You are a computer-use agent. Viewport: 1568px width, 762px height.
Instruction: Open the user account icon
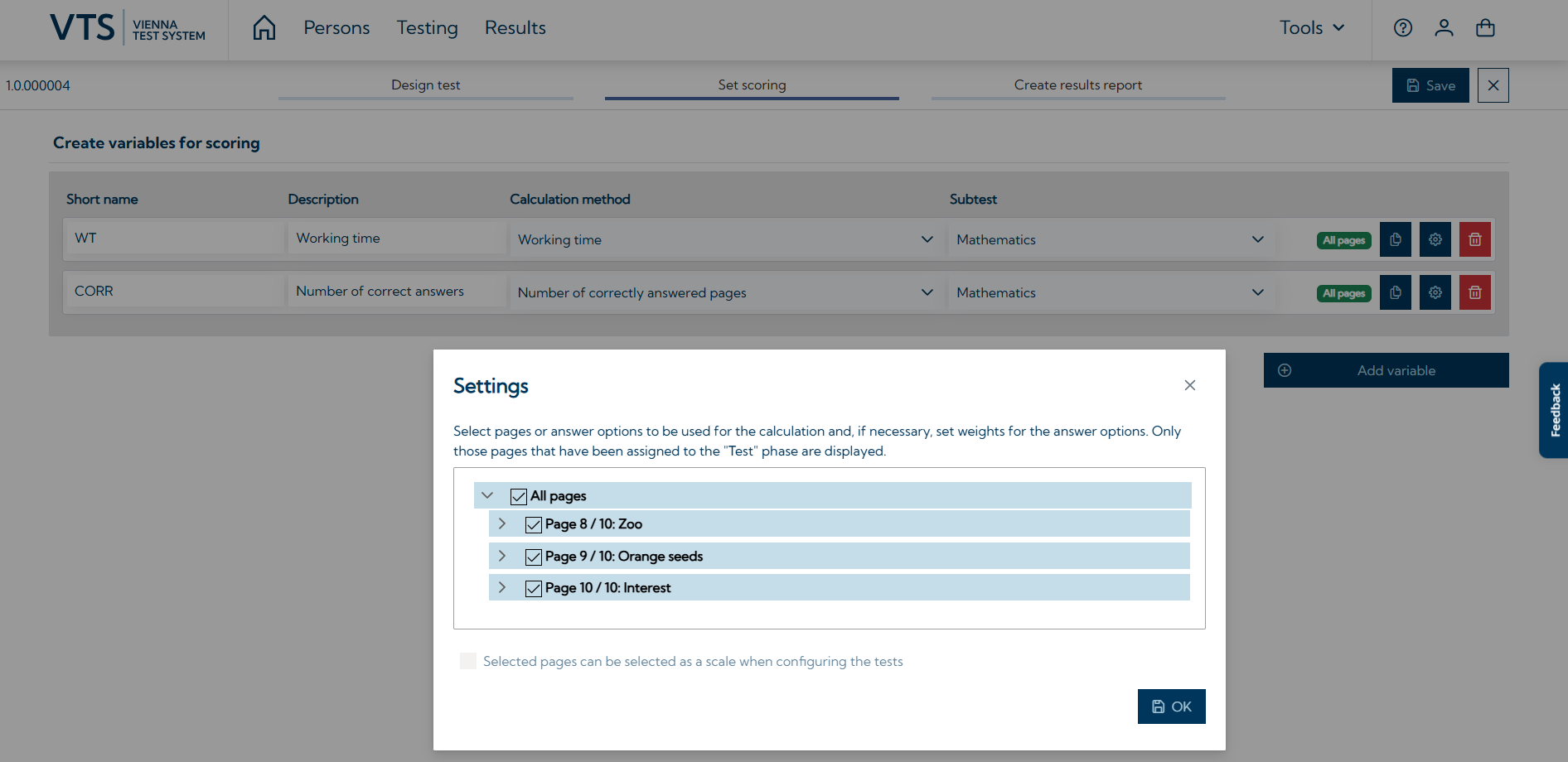pyautogui.click(x=1444, y=28)
